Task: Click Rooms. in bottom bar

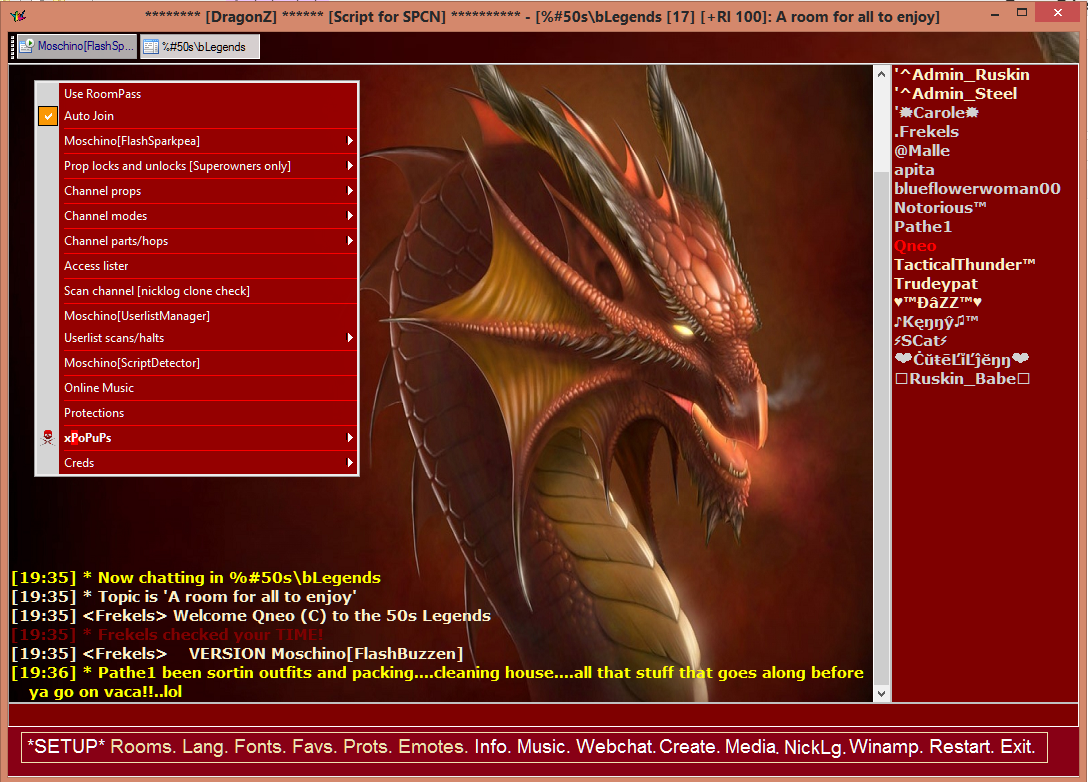Action: tap(142, 747)
